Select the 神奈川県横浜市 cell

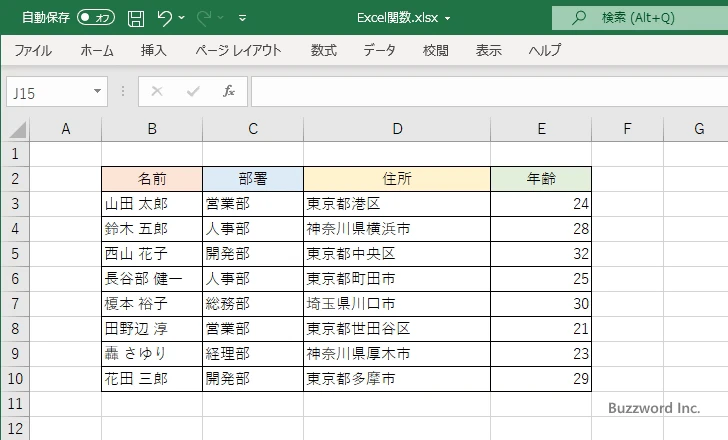[397, 229]
